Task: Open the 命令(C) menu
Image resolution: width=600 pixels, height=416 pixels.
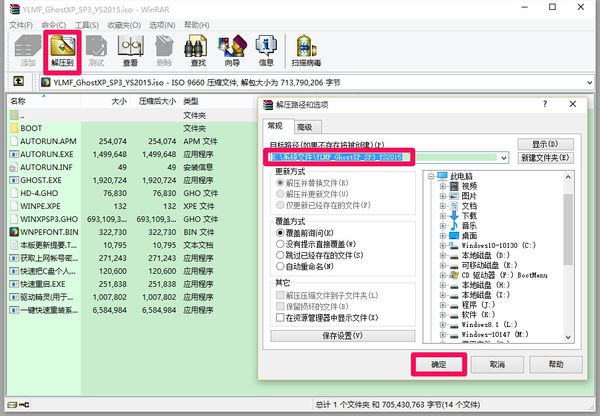Action: (54, 25)
